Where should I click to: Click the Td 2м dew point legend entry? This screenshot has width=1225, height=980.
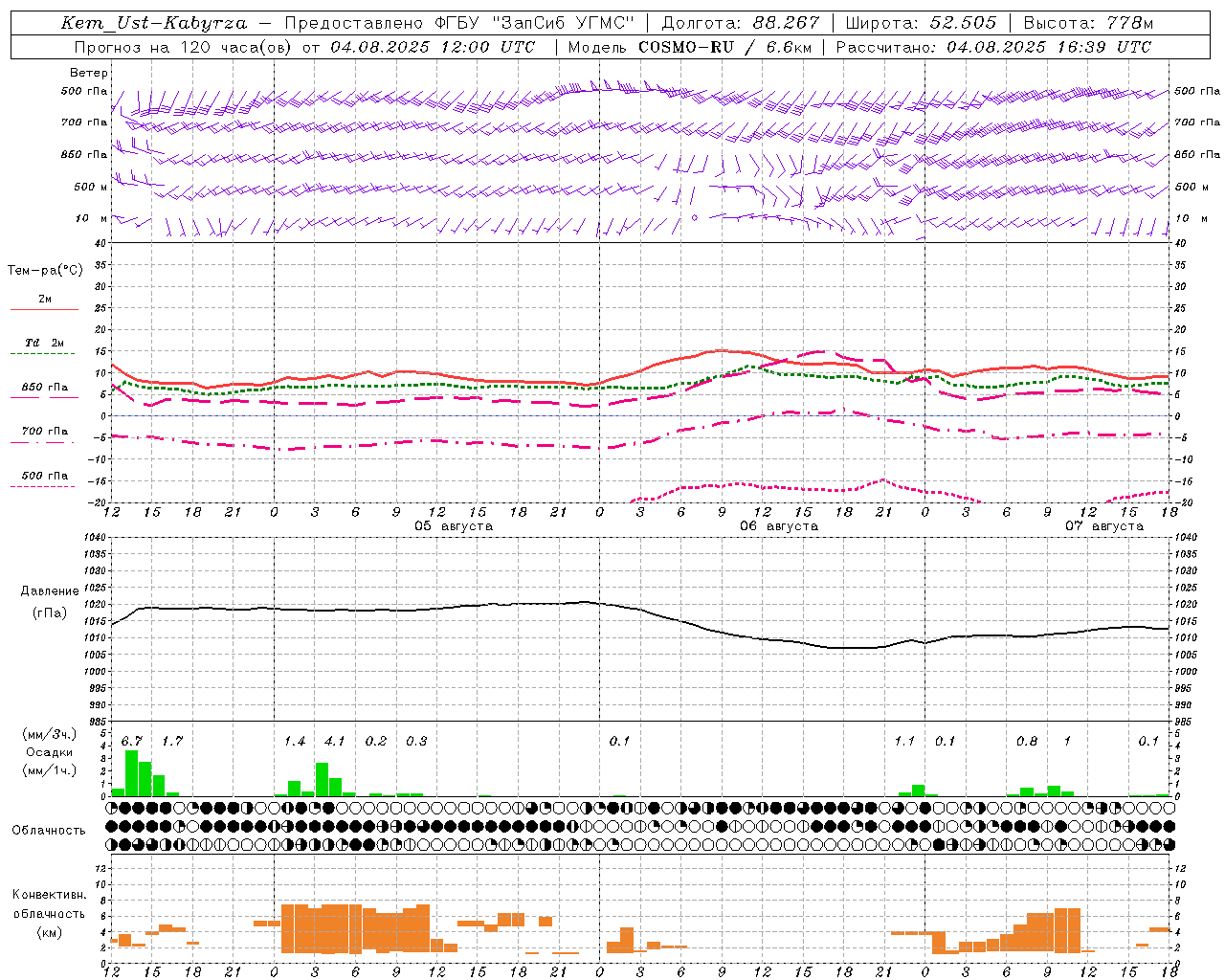[44, 347]
